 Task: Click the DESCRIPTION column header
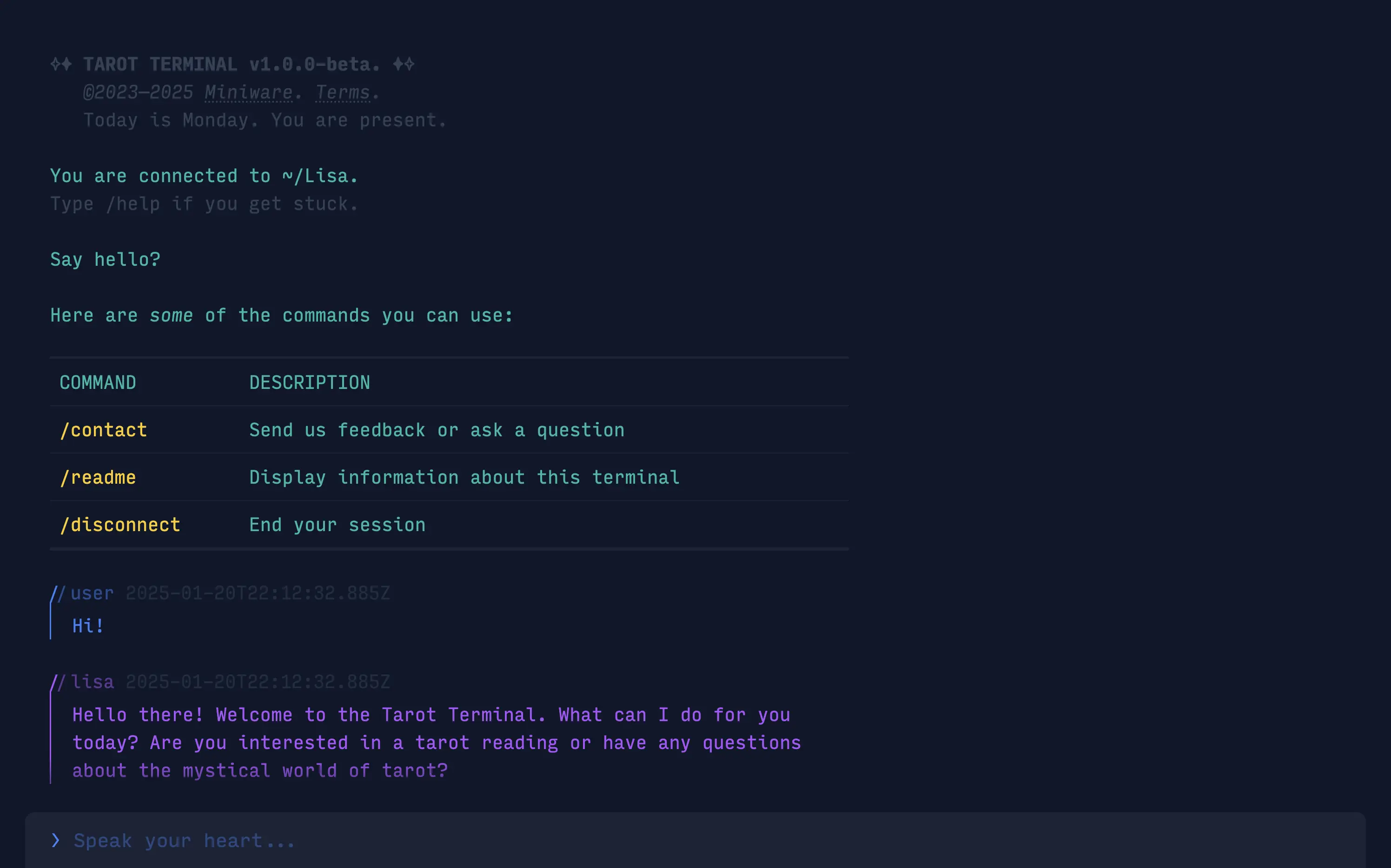pyautogui.click(x=310, y=382)
